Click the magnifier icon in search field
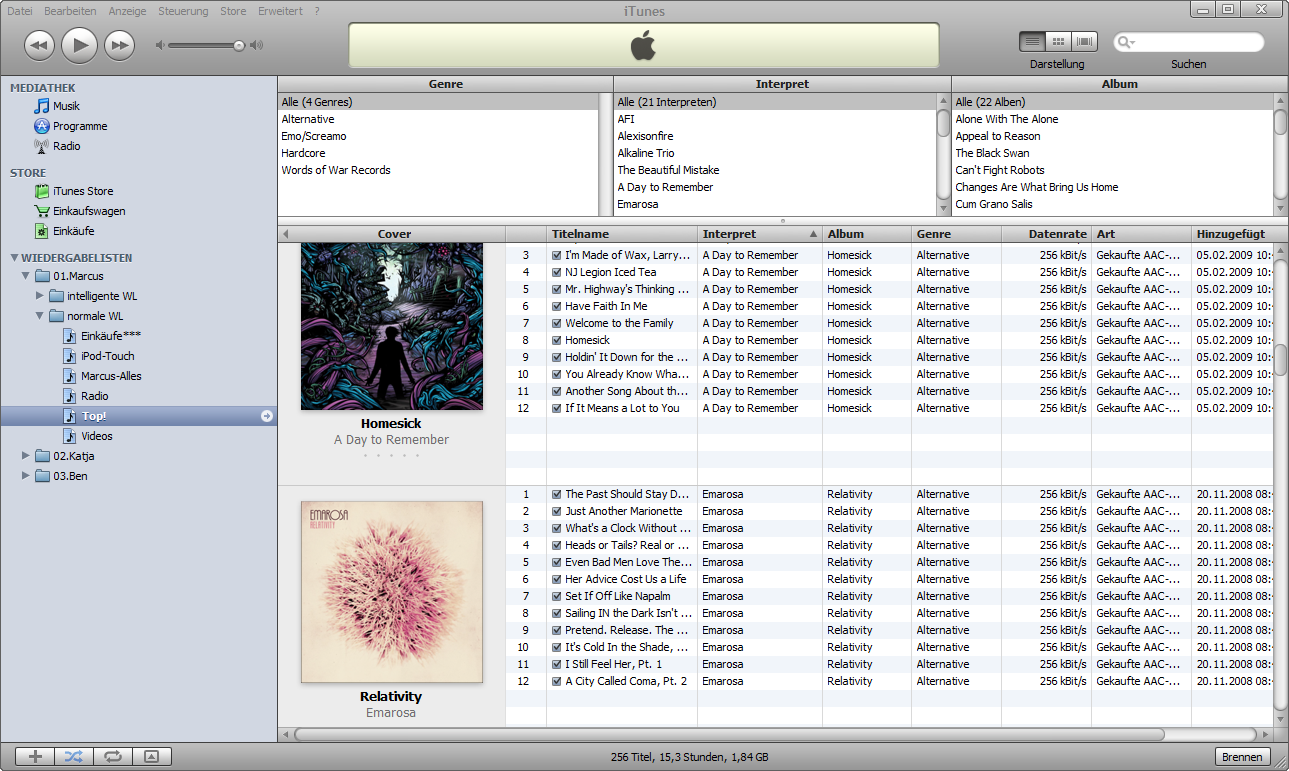Screen dimensions: 1289x771 click(x=1126, y=43)
